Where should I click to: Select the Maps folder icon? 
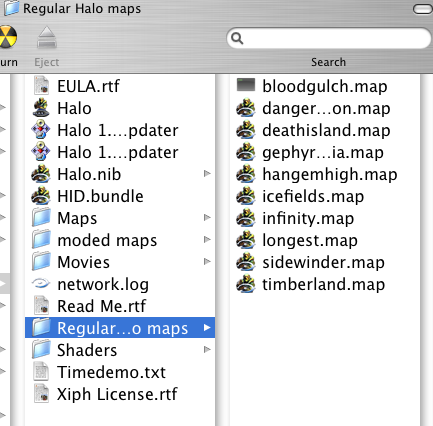pyautogui.click(x=41, y=218)
